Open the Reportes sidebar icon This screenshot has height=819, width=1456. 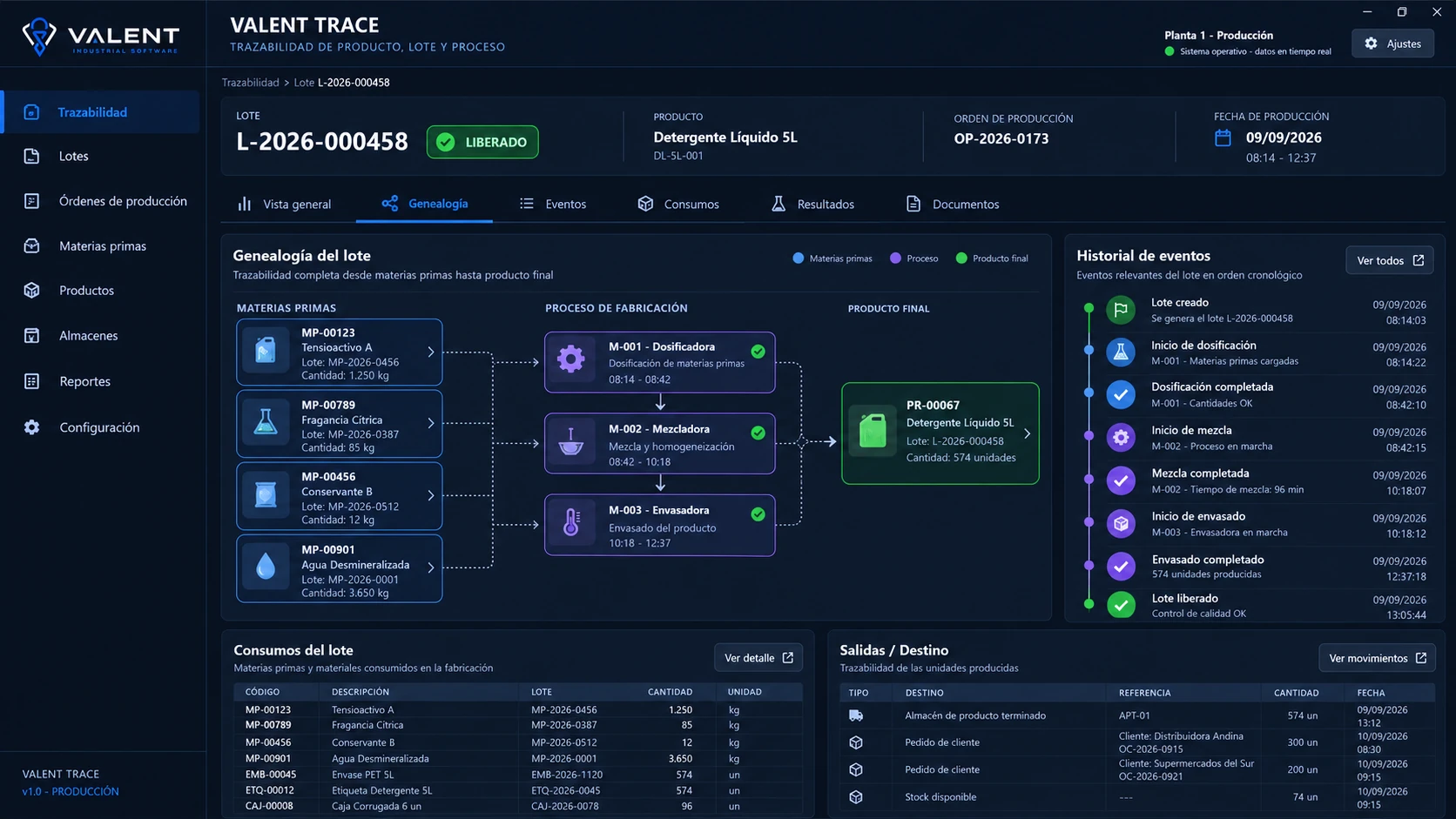(x=31, y=381)
